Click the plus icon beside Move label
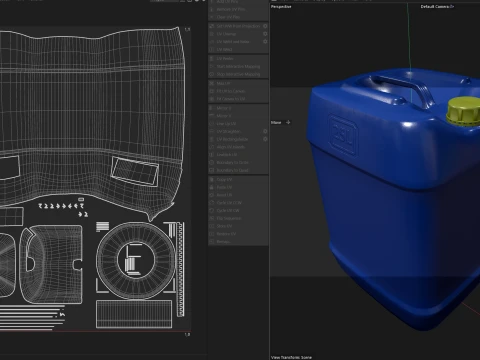Screen dimensions: 480x360 pos(288,122)
